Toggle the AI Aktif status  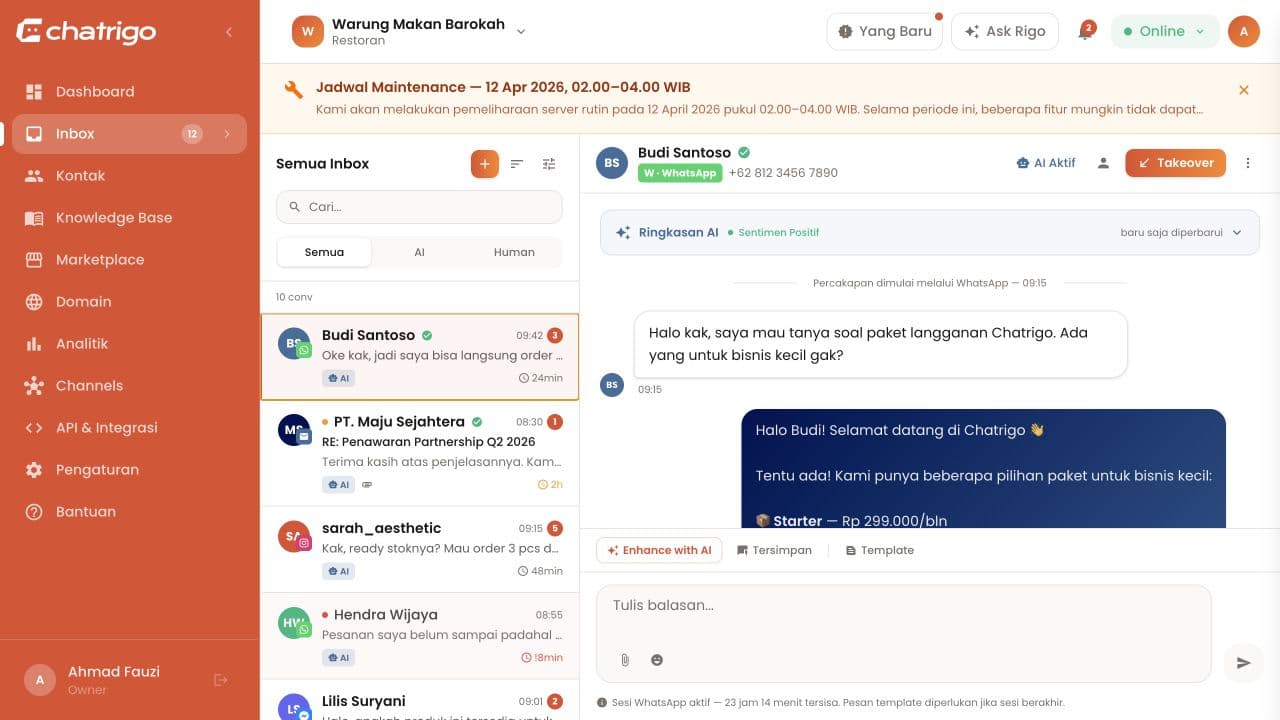pyautogui.click(x=1045, y=163)
